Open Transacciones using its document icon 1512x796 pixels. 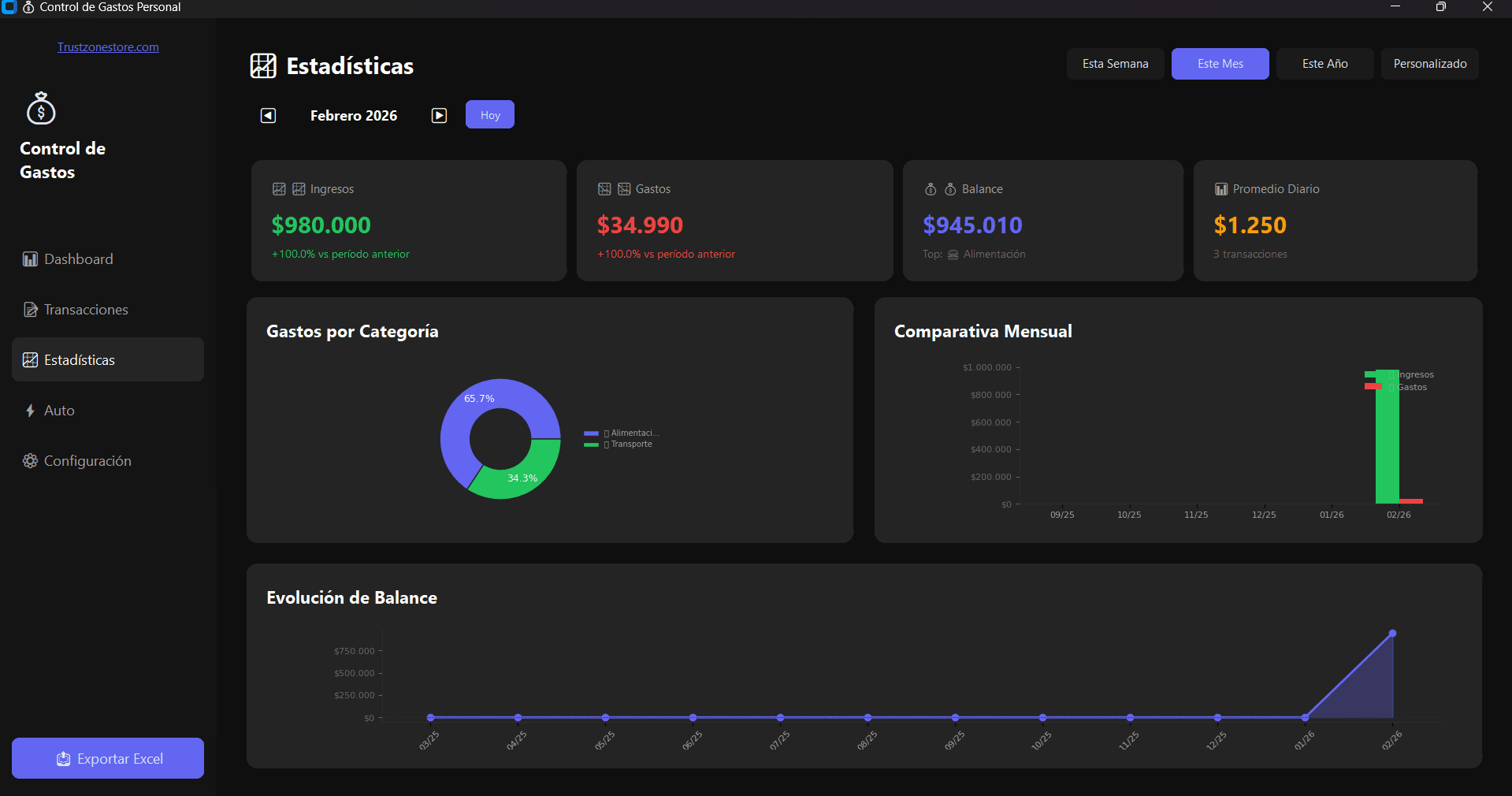pos(29,309)
